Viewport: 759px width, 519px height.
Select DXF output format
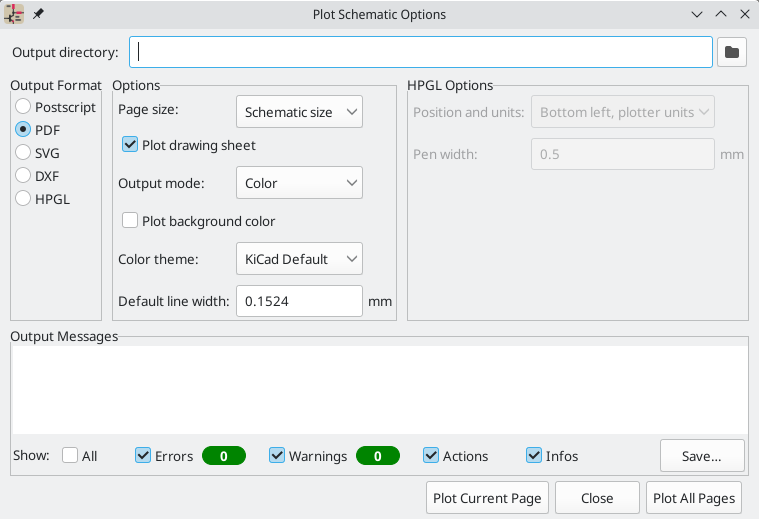(24, 175)
